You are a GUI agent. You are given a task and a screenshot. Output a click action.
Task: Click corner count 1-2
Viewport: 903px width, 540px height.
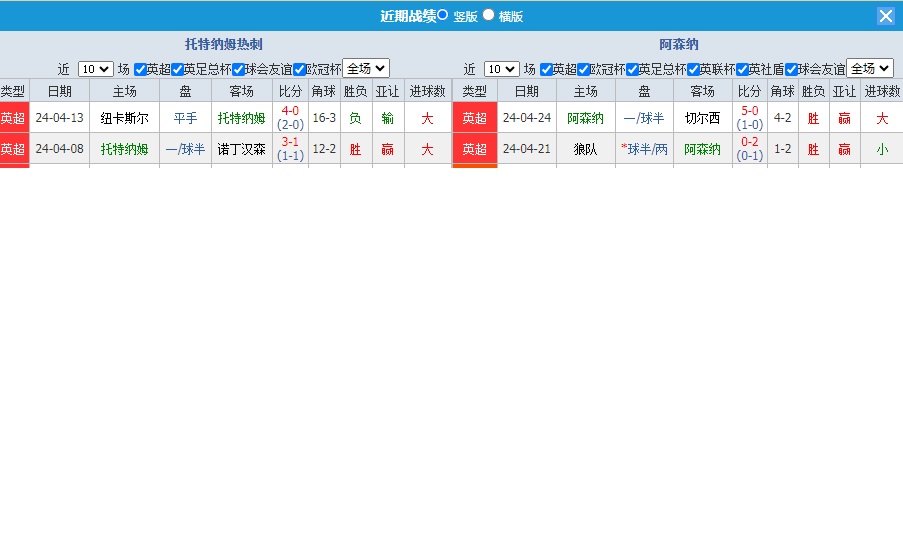[782, 149]
